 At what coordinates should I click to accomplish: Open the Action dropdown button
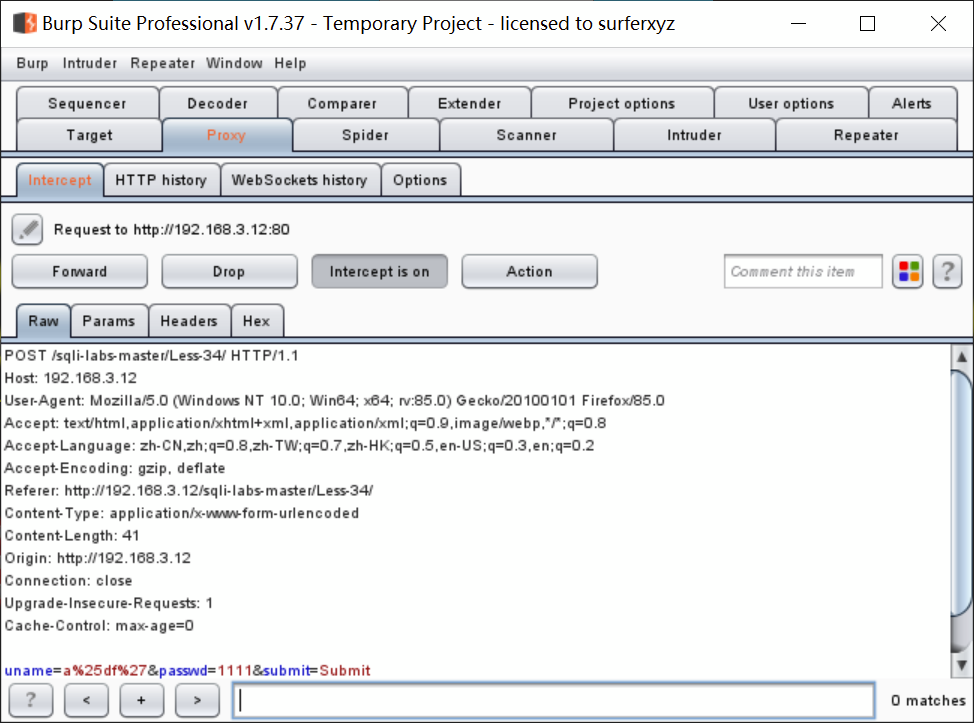tap(529, 271)
